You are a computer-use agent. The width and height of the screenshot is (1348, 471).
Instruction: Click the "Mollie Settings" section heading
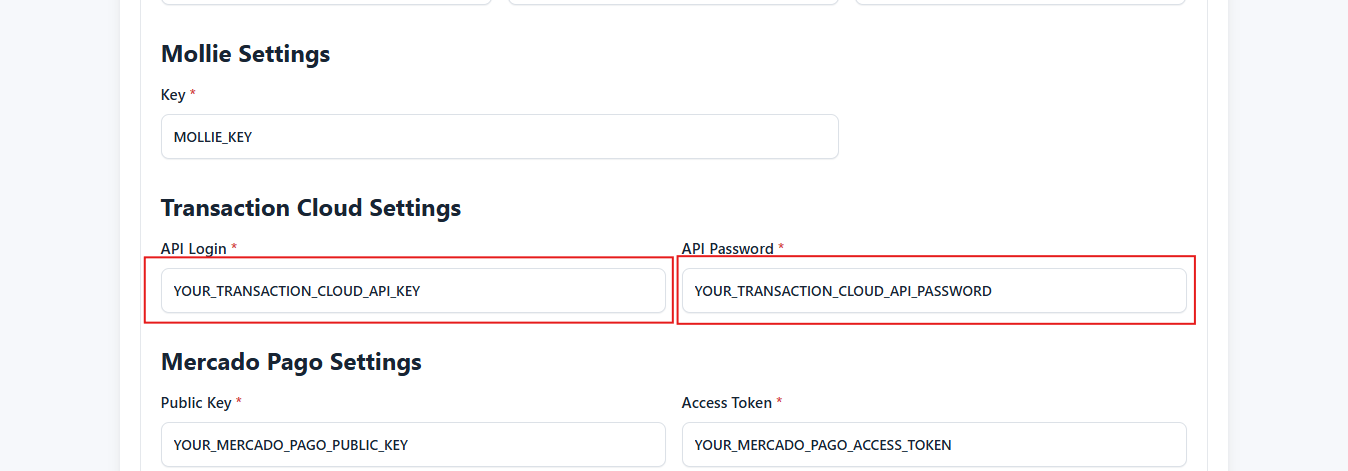pos(245,54)
